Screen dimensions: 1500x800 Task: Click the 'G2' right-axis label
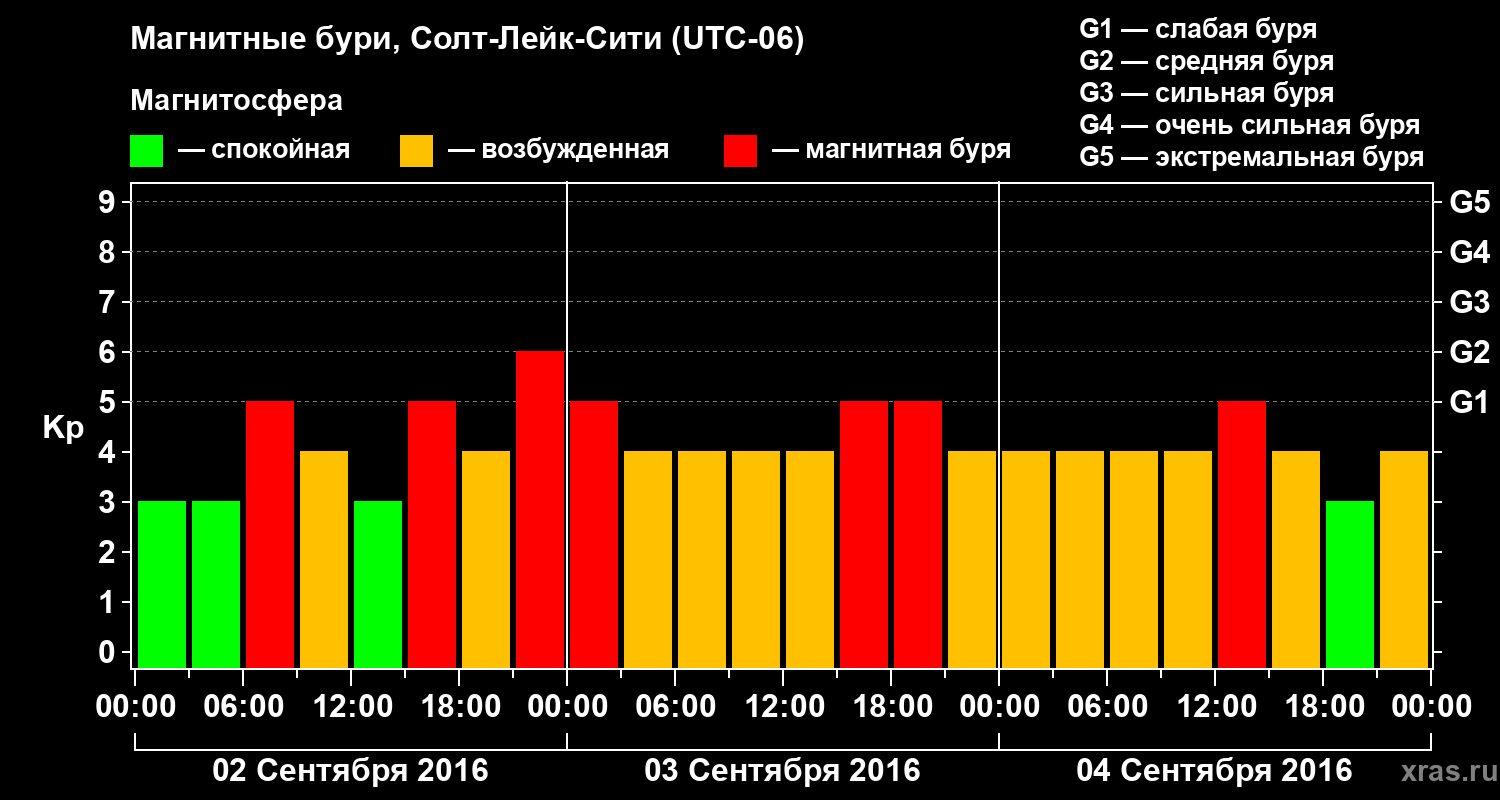pos(1469,353)
